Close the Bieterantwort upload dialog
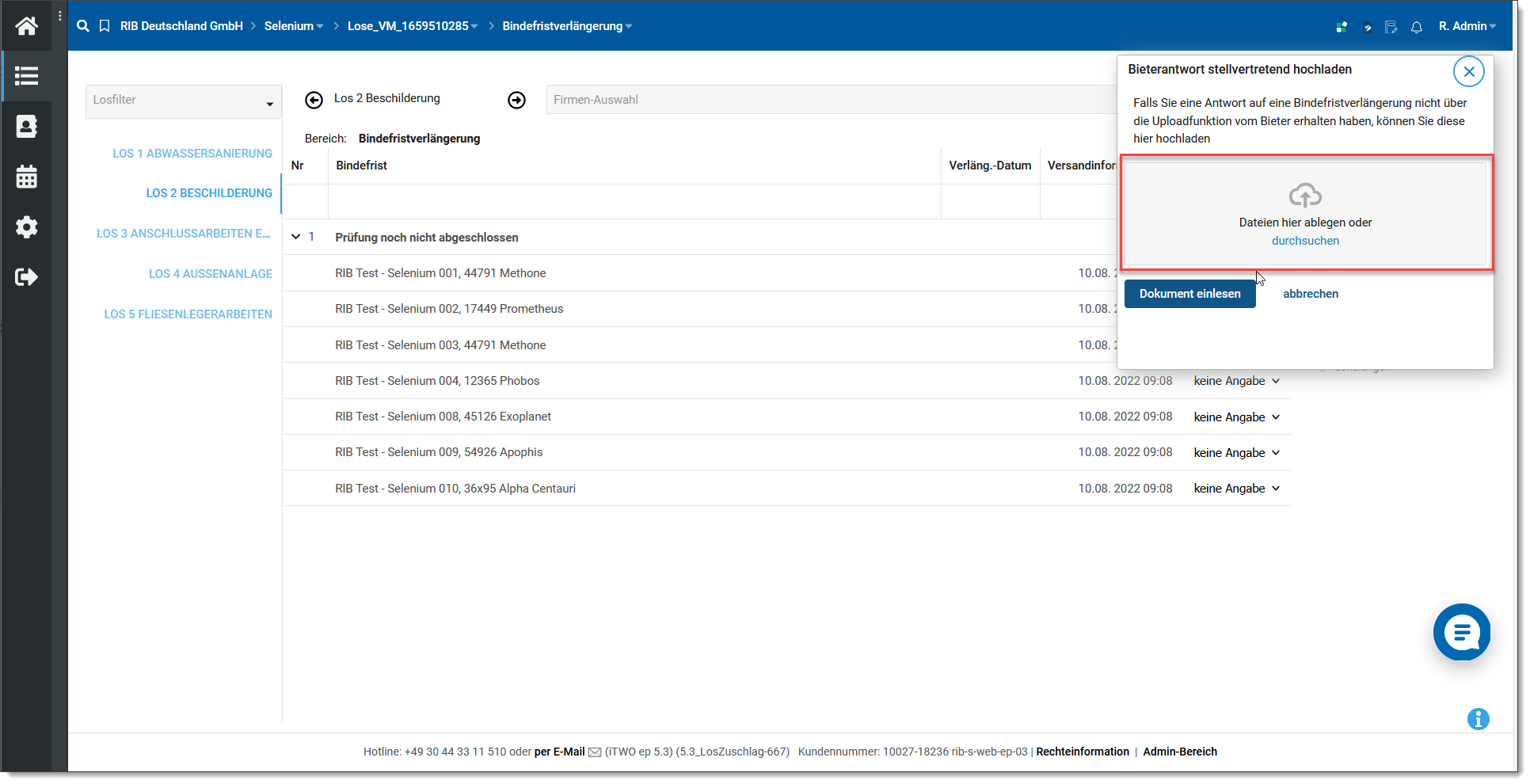Viewport: 1530px width, 784px height. (x=1469, y=71)
